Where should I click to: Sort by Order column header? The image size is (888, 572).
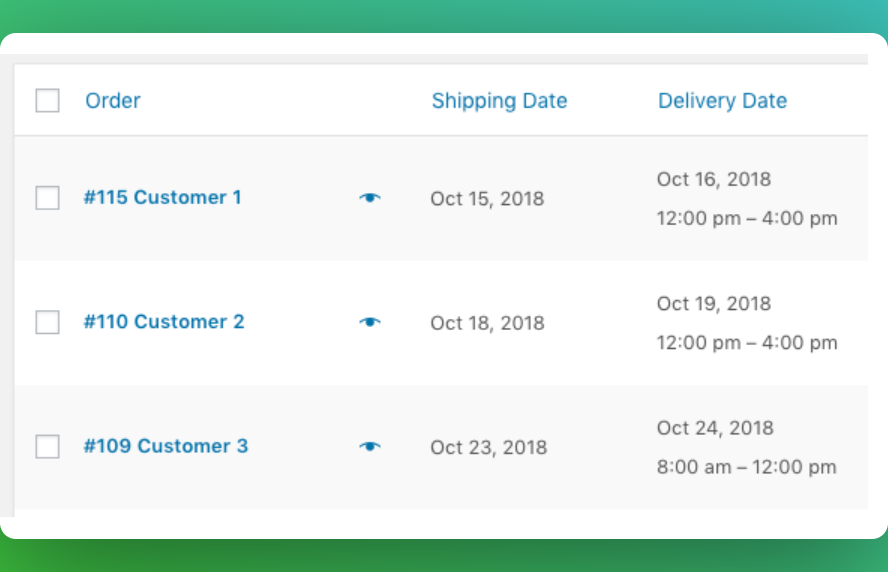point(113,101)
